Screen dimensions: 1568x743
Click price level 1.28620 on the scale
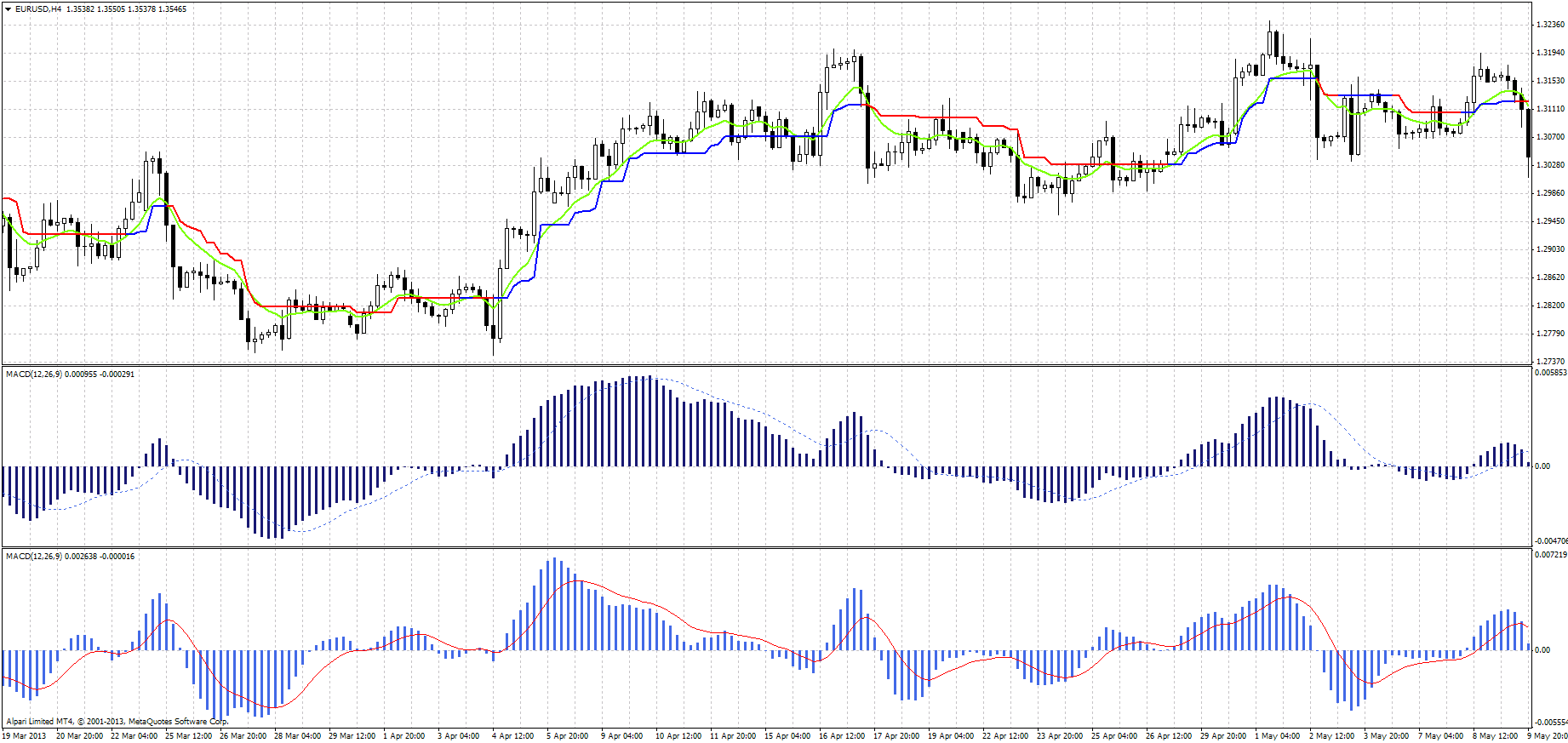point(1551,277)
